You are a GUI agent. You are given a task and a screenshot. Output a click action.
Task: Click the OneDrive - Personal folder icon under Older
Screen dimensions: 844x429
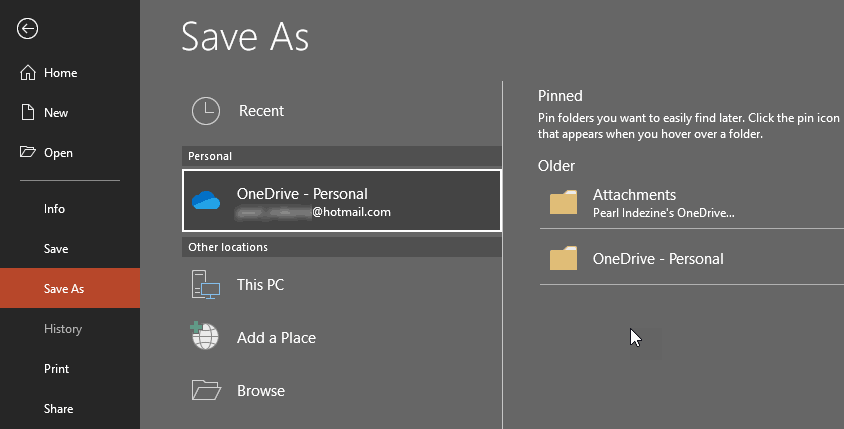click(x=563, y=258)
